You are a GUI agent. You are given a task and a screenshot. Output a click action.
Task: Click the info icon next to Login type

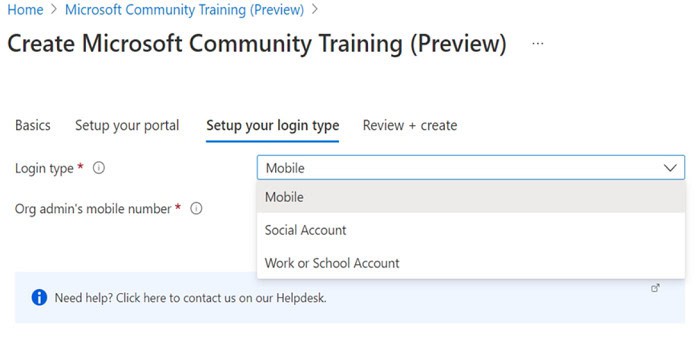(x=99, y=168)
